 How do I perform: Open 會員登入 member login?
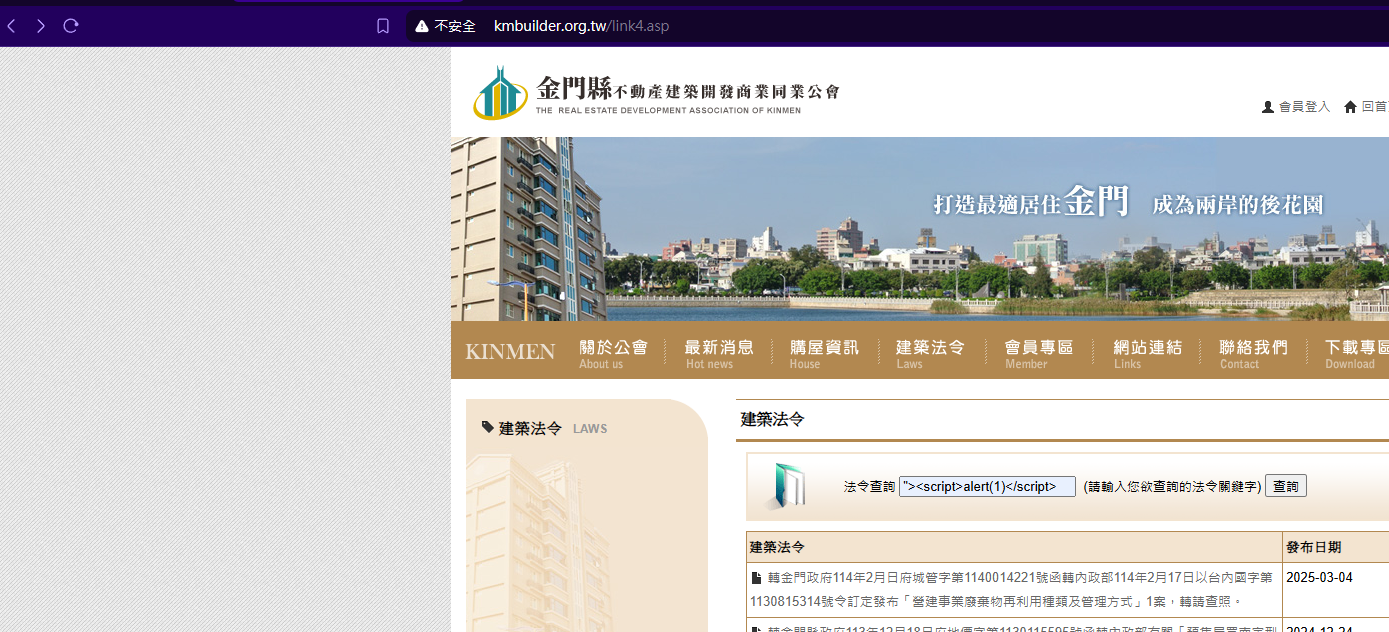click(1296, 107)
